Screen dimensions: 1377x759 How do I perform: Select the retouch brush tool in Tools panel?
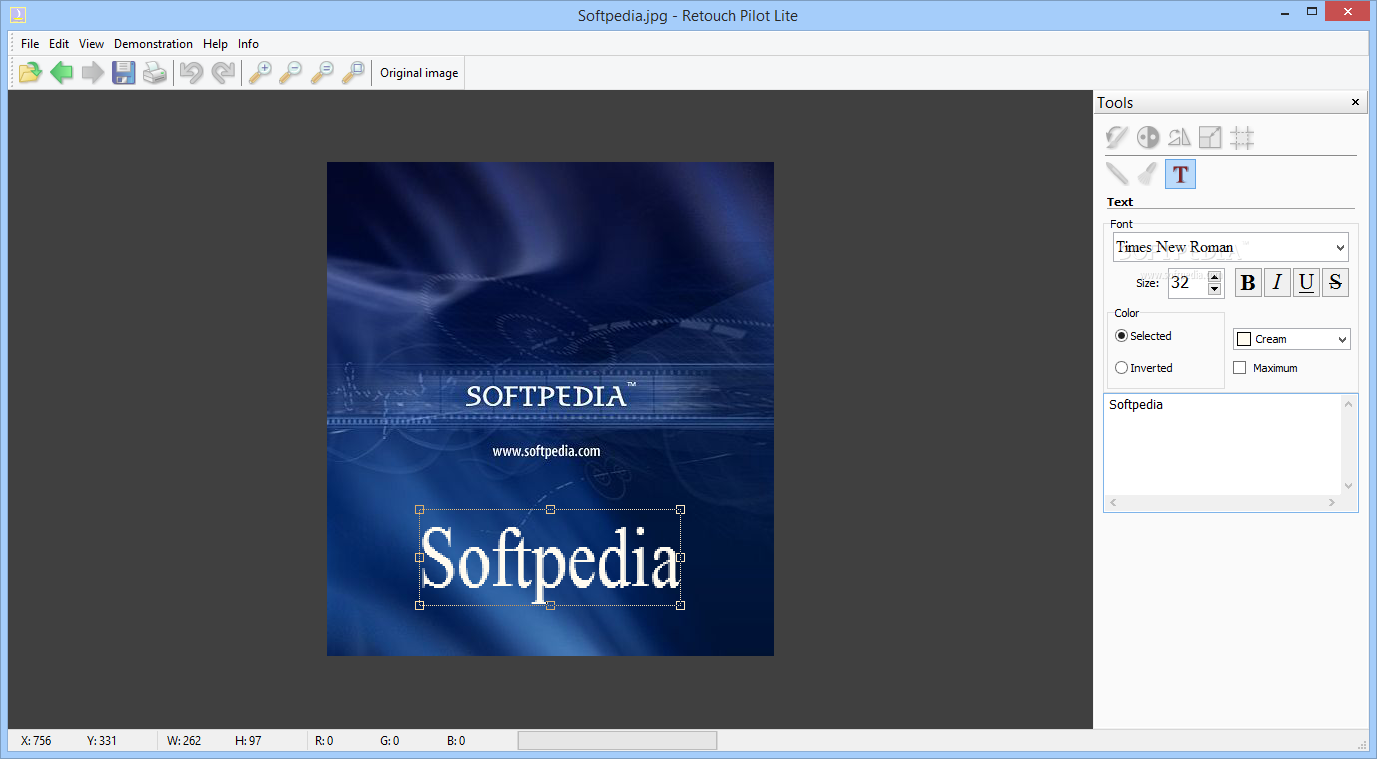point(1117,138)
